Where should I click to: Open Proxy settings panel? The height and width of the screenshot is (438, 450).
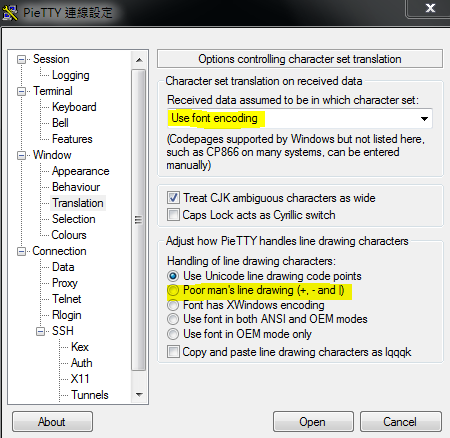tap(65, 283)
